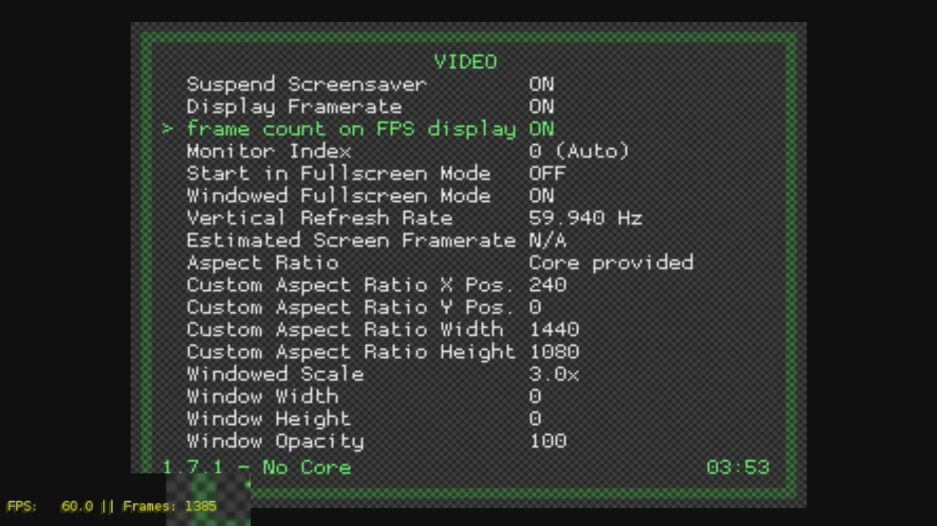The image size is (937, 526).
Task: Select Custom Aspect Ratio Height
Action: (x=351, y=352)
